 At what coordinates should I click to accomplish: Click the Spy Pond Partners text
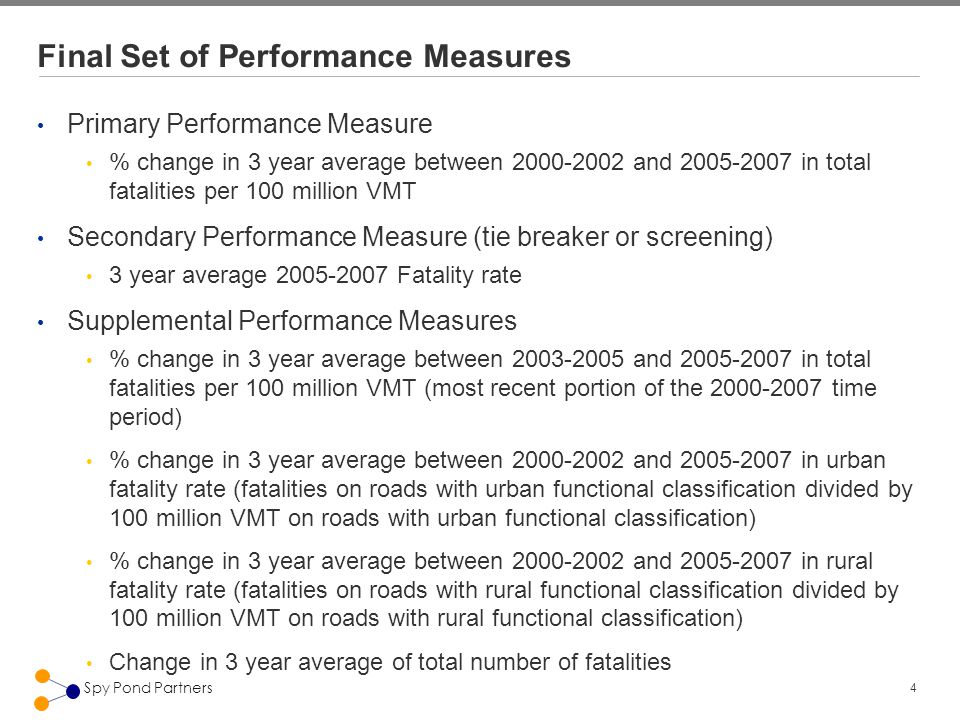click(148, 688)
